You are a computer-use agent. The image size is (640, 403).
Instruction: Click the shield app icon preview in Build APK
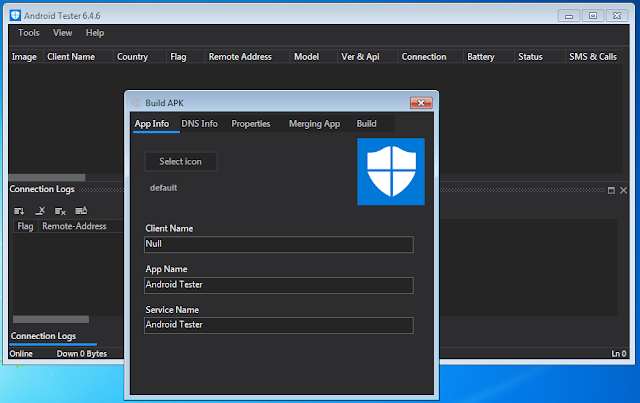tap(391, 171)
